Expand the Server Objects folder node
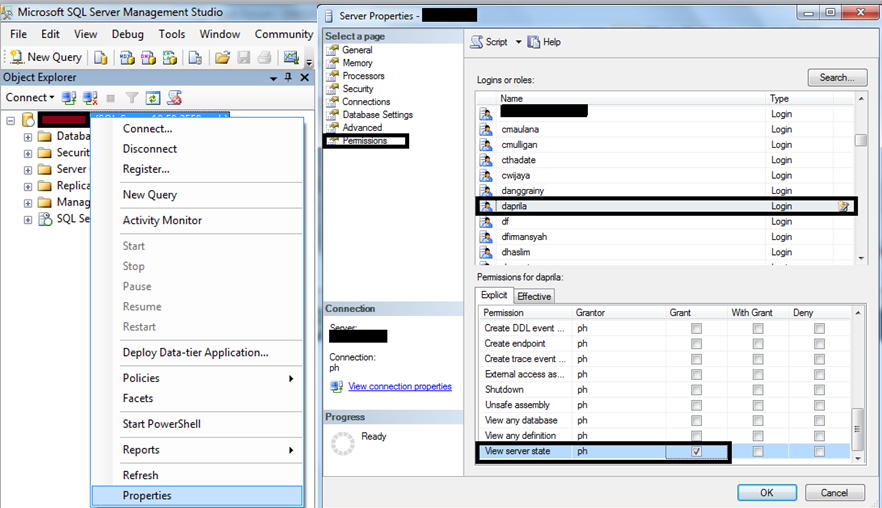882x508 pixels. click(28, 170)
